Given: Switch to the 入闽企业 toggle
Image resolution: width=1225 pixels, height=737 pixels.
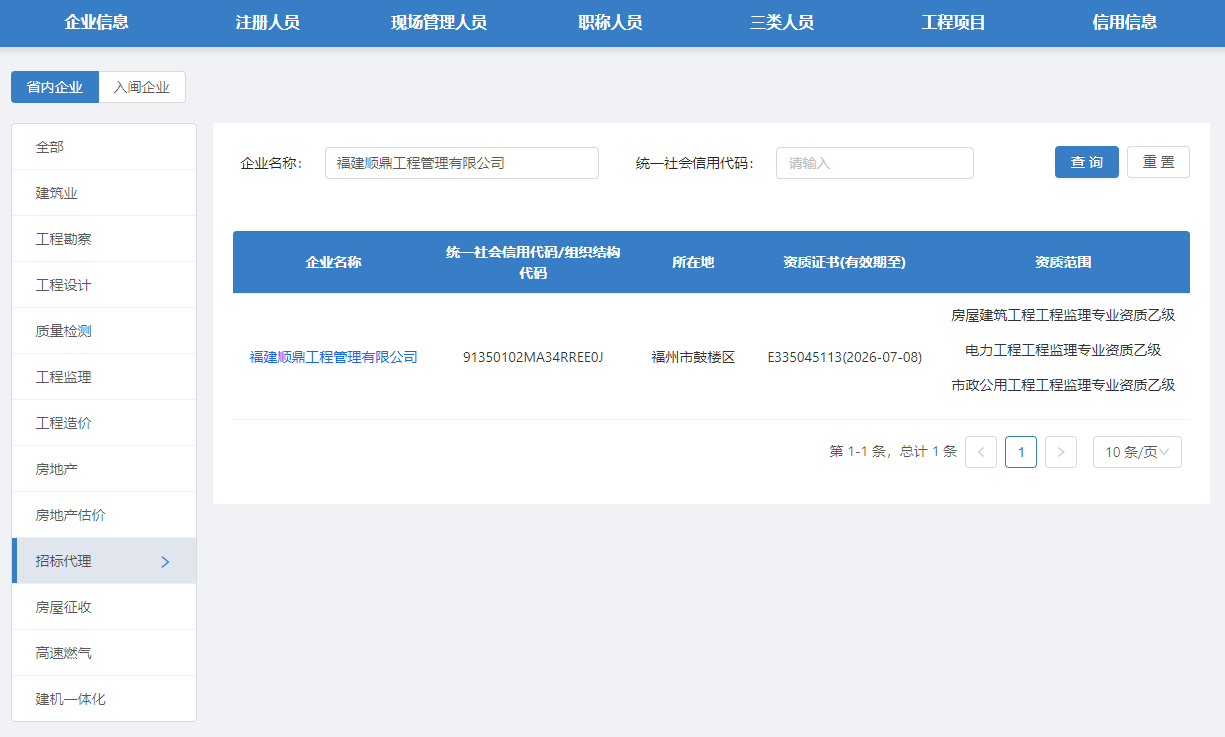Looking at the screenshot, I should [142, 87].
